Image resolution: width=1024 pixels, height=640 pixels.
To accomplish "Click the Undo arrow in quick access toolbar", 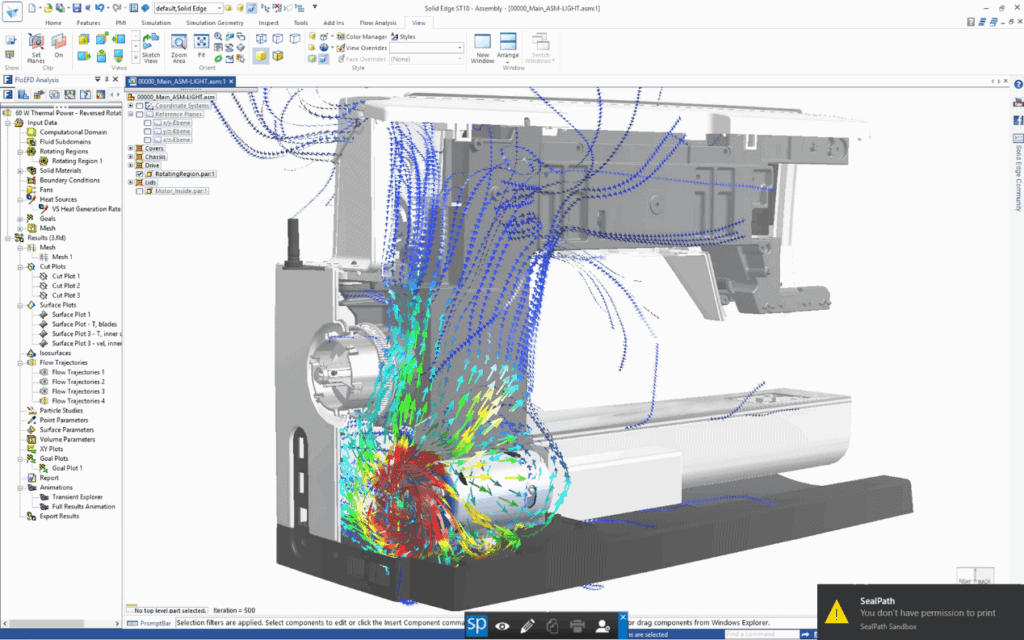I will pos(99,8).
